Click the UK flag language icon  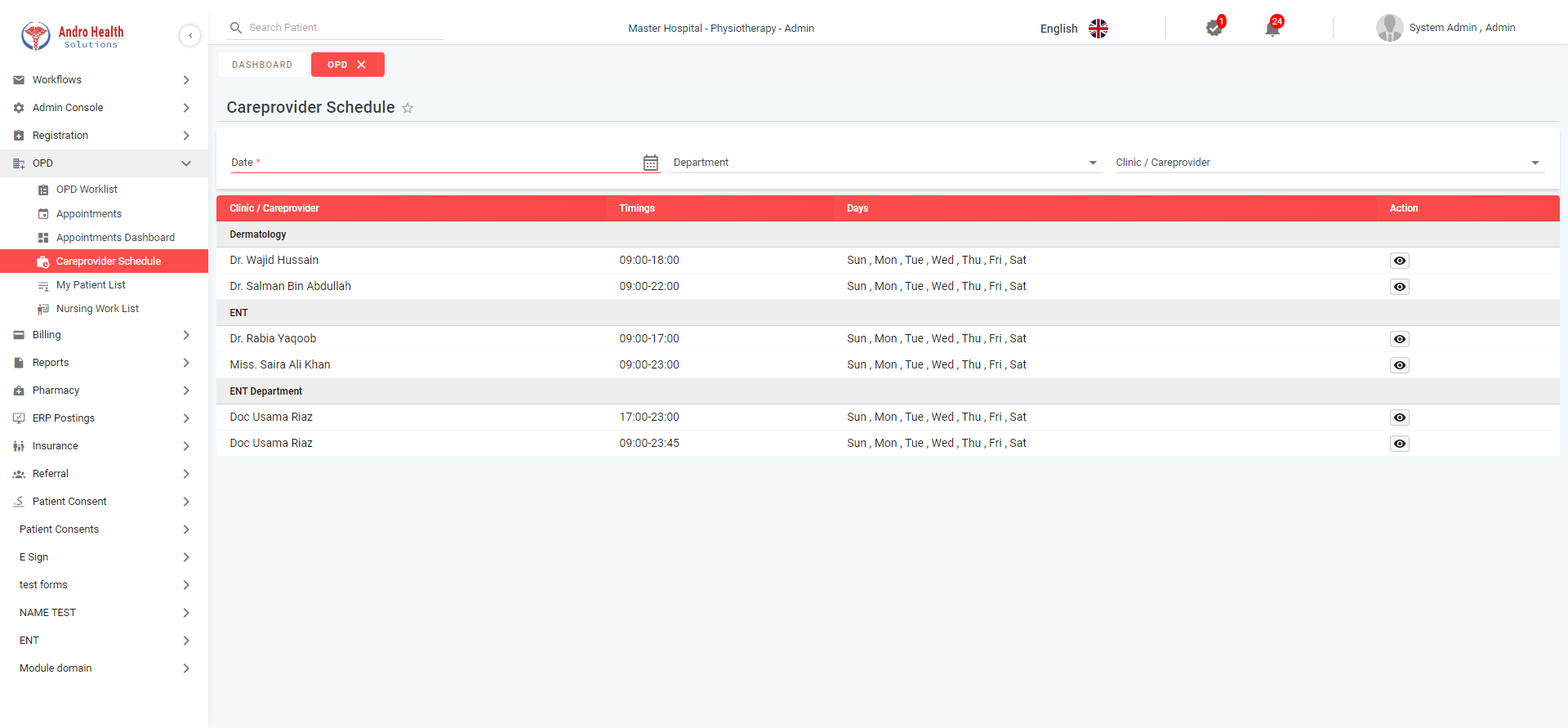(x=1098, y=29)
